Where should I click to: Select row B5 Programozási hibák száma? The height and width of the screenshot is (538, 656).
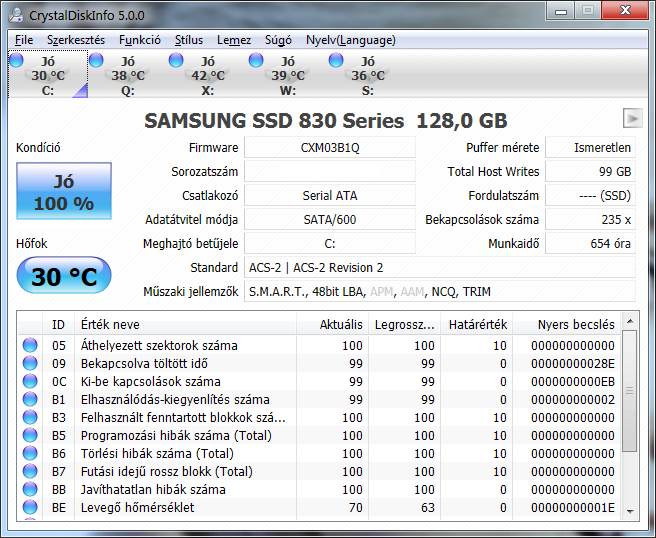(x=319, y=436)
